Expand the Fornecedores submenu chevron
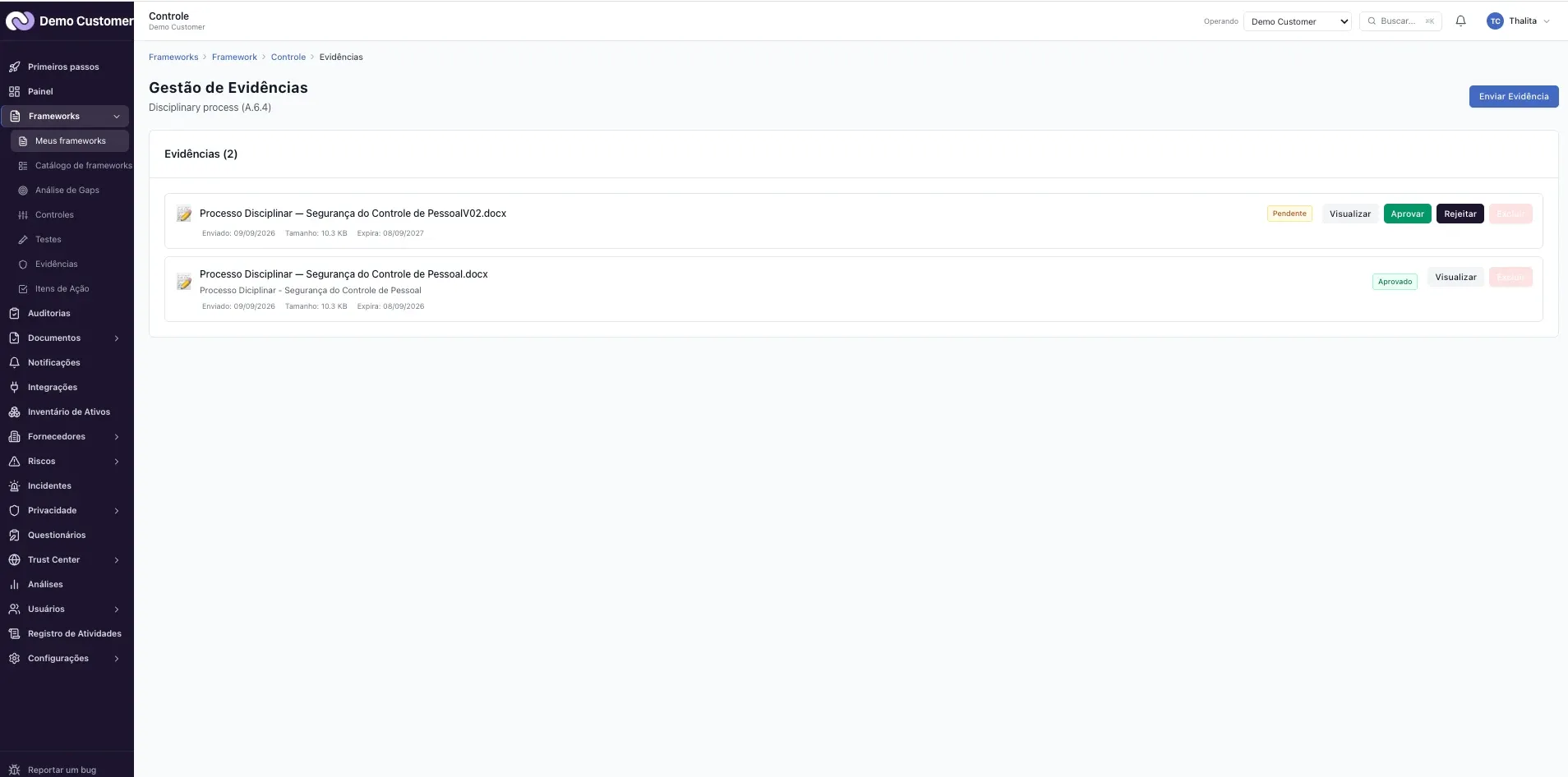Image resolution: width=1568 pixels, height=777 pixels. pyautogui.click(x=117, y=437)
